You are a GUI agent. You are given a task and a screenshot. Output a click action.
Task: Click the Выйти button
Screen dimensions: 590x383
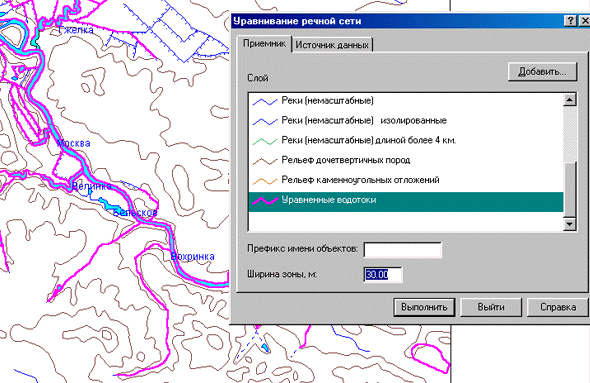[x=491, y=307]
